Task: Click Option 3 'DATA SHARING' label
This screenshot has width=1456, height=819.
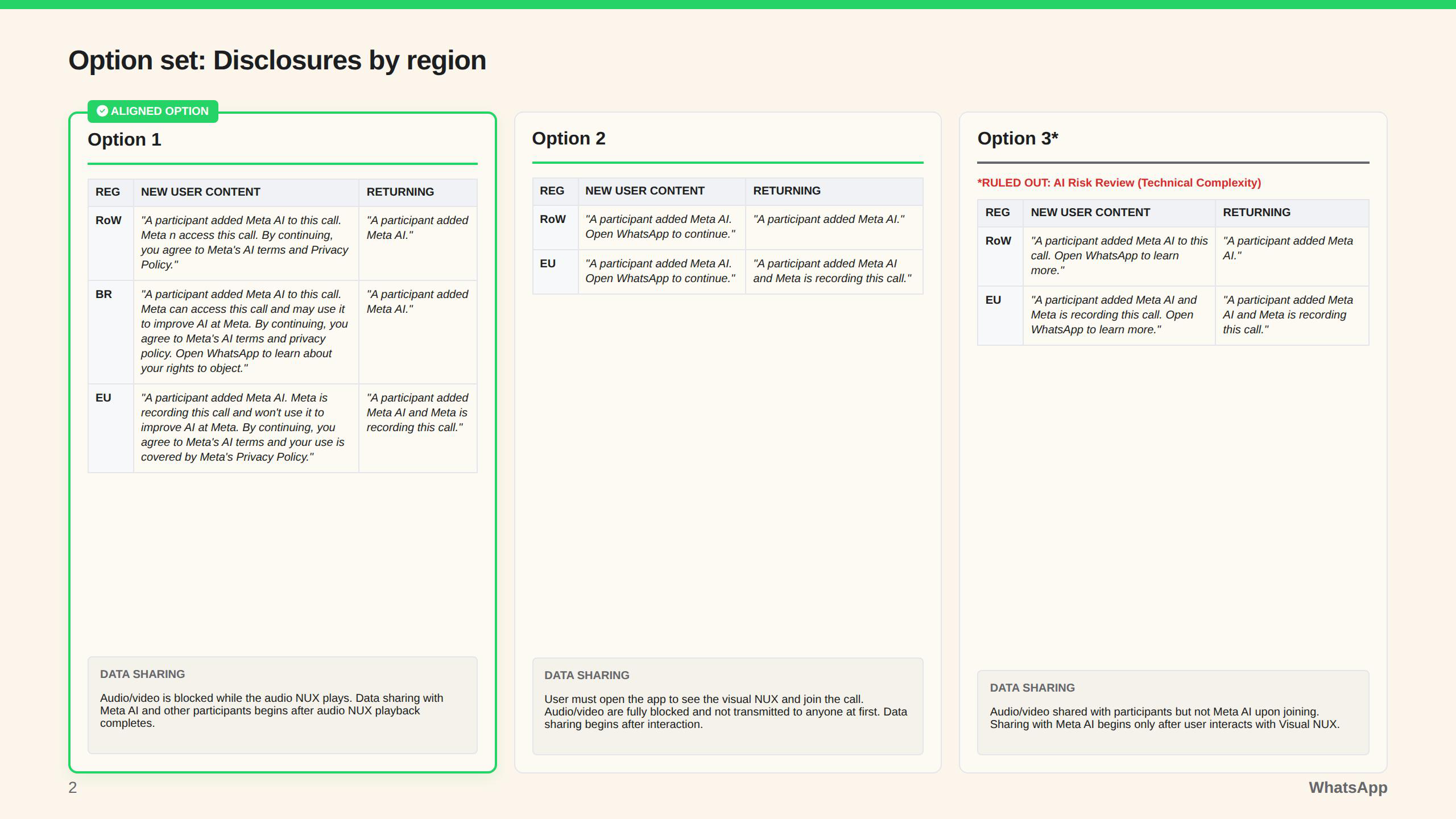Action: pos(1032,688)
